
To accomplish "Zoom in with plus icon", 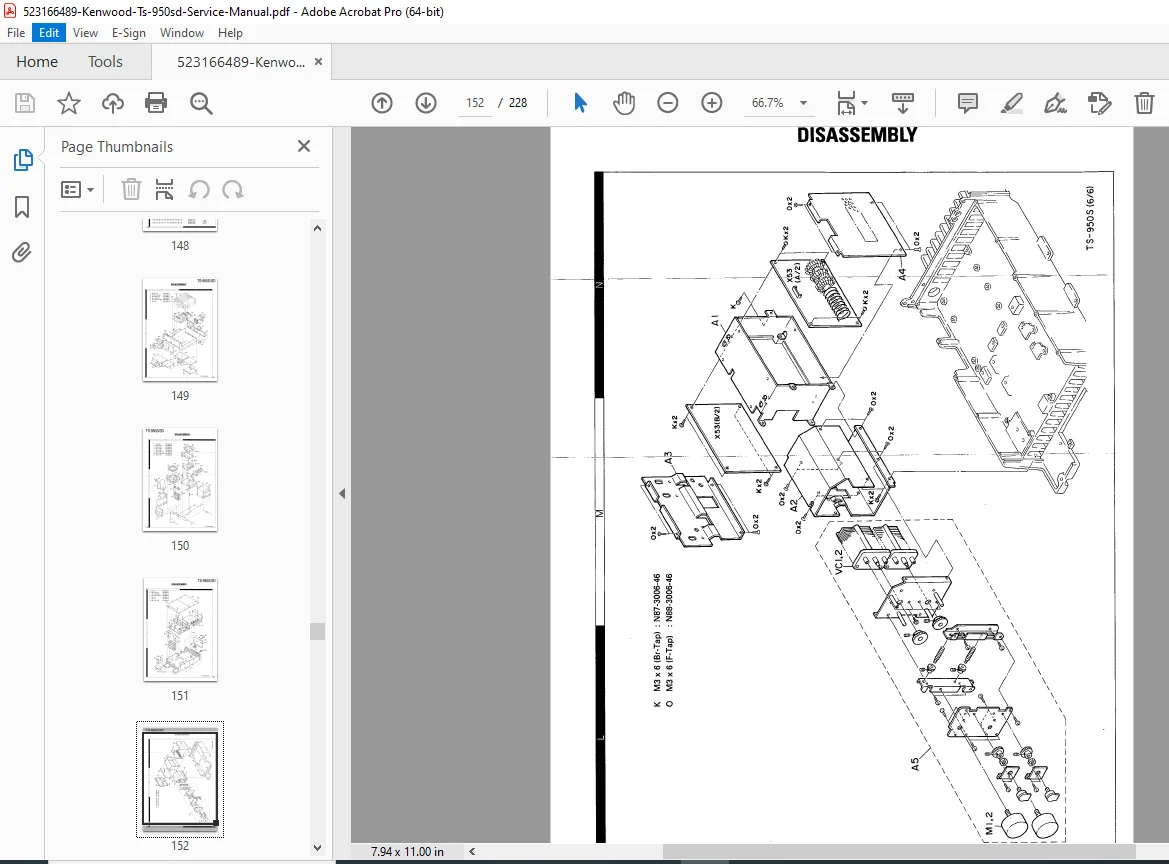I will tap(712, 103).
